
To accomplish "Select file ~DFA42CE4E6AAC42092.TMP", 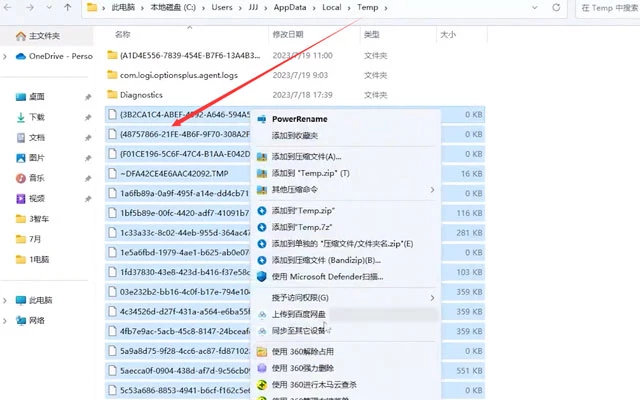I will click(174, 174).
